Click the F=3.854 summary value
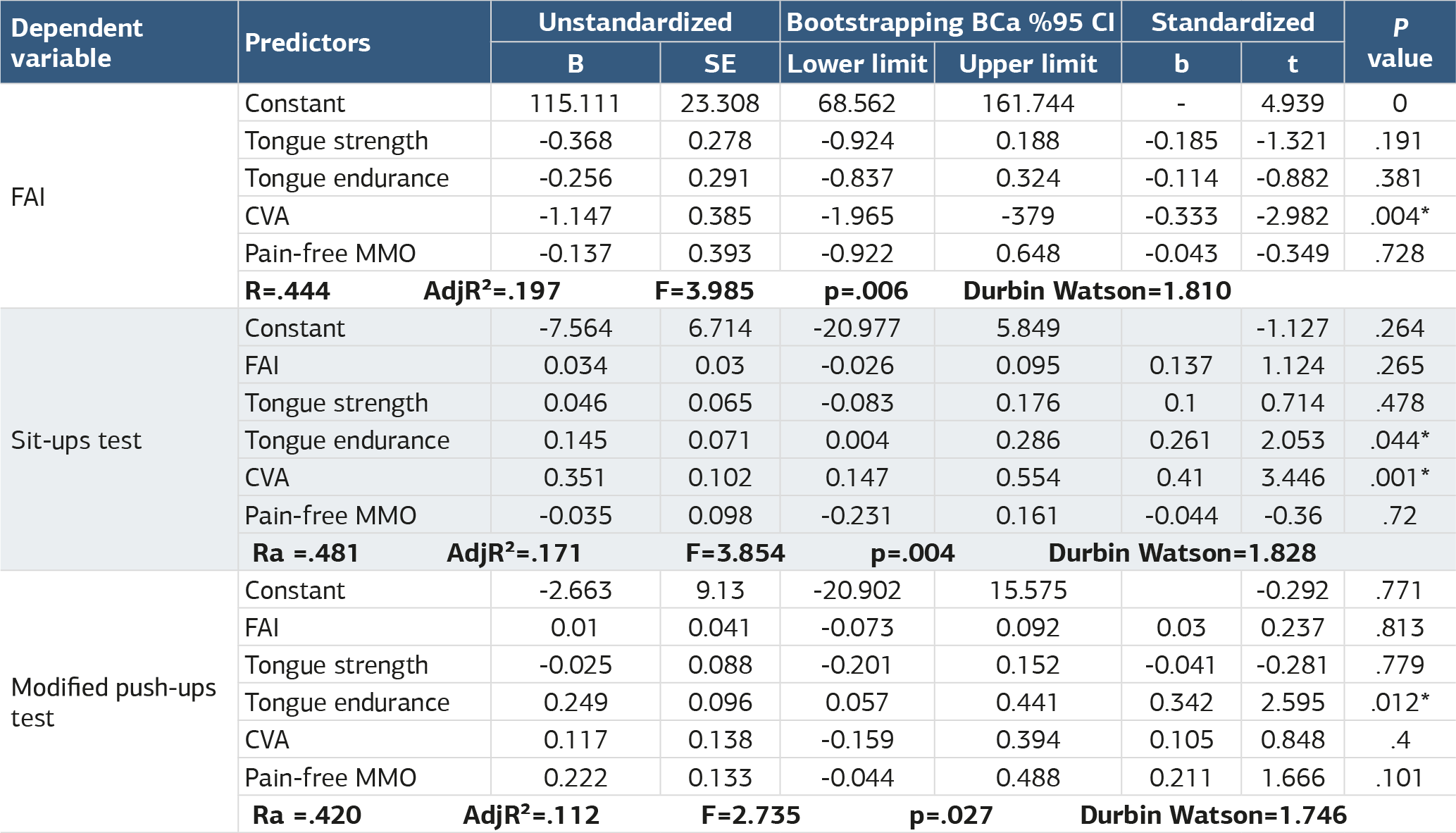 [735, 553]
